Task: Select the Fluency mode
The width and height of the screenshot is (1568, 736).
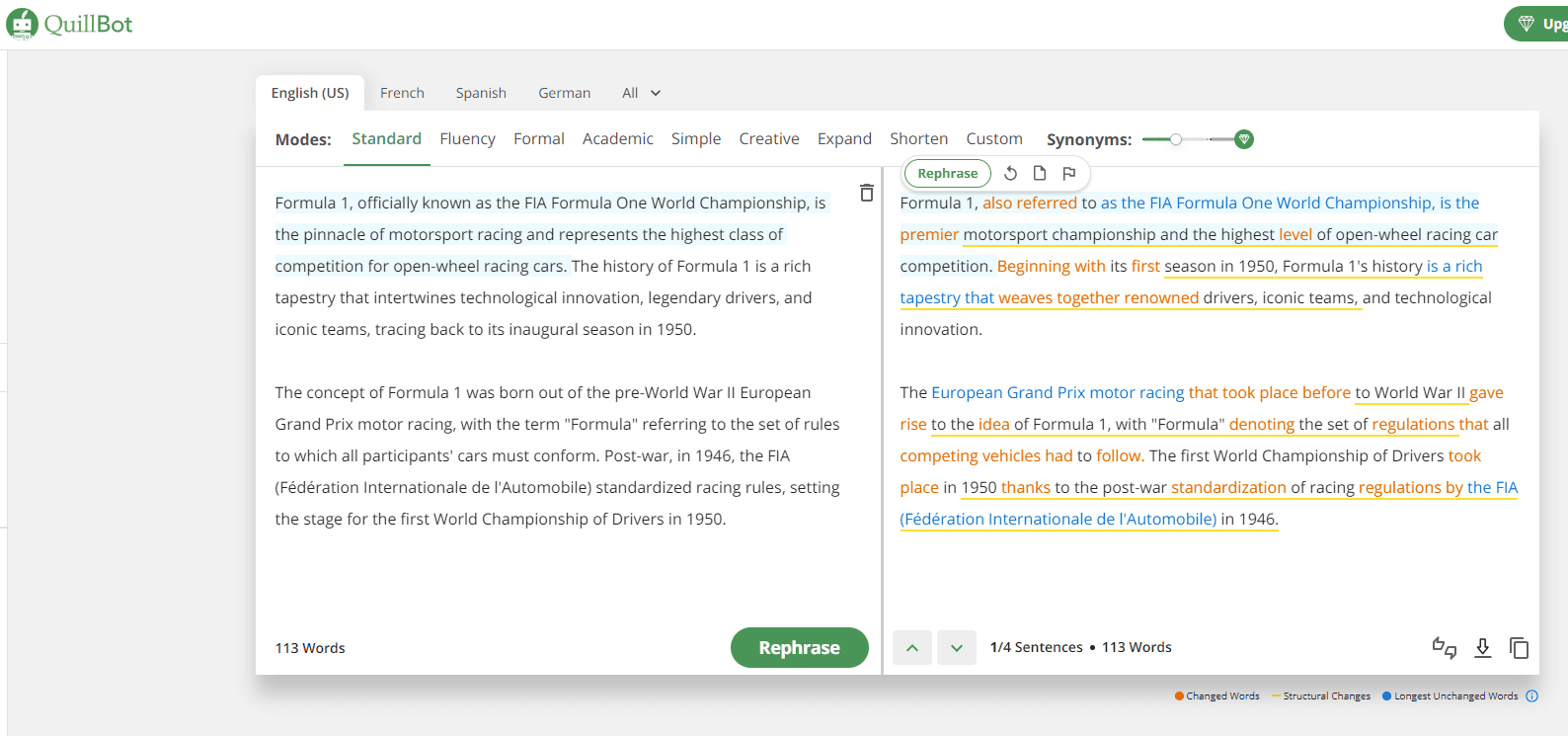Action: (467, 139)
